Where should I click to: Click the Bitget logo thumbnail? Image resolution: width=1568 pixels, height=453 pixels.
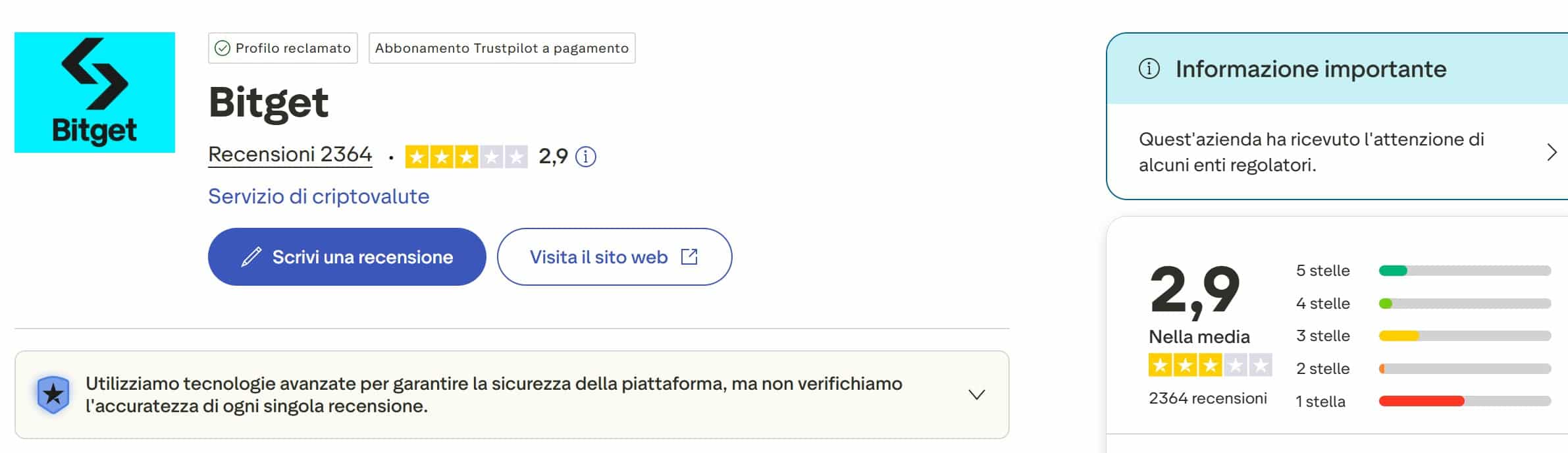(95, 92)
